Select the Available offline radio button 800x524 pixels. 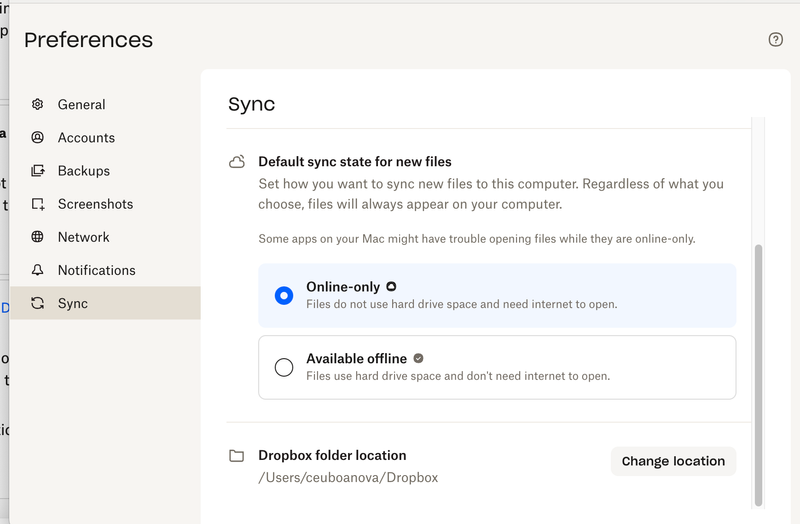click(x=284, y=367)
